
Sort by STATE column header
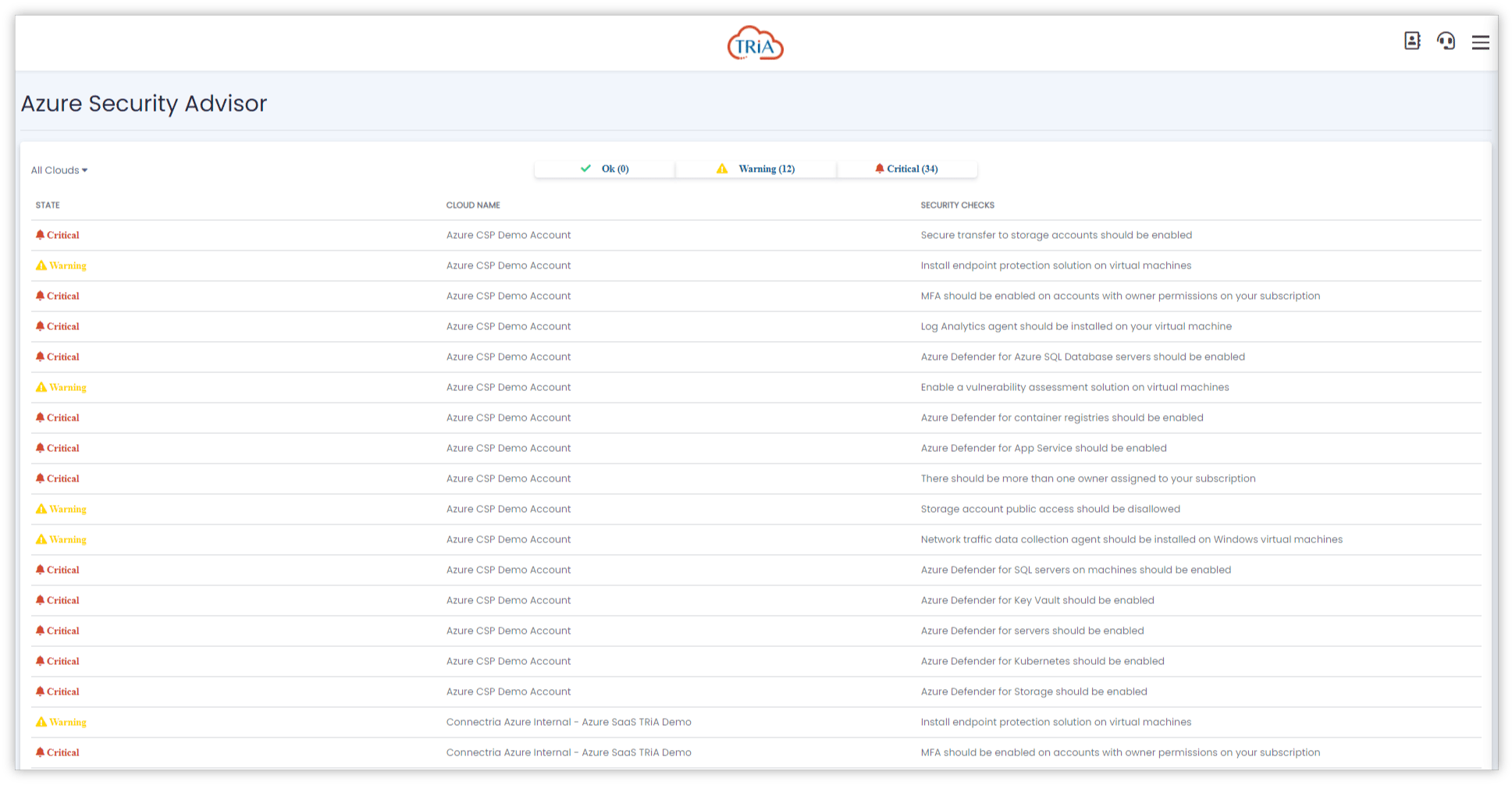coord(48,205)
